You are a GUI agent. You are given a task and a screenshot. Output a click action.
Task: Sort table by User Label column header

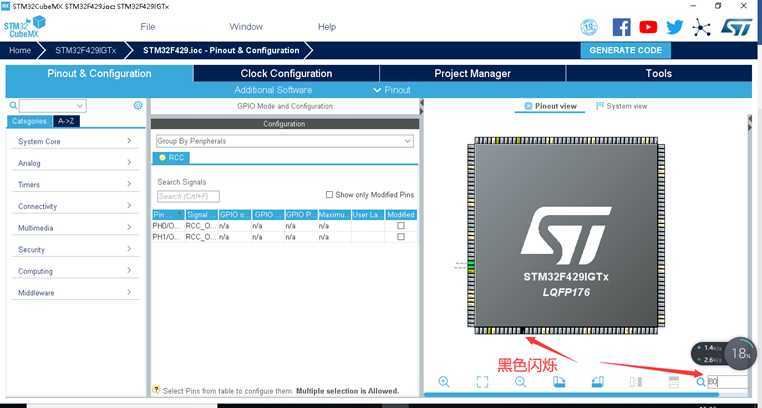(x=368, y=214)
